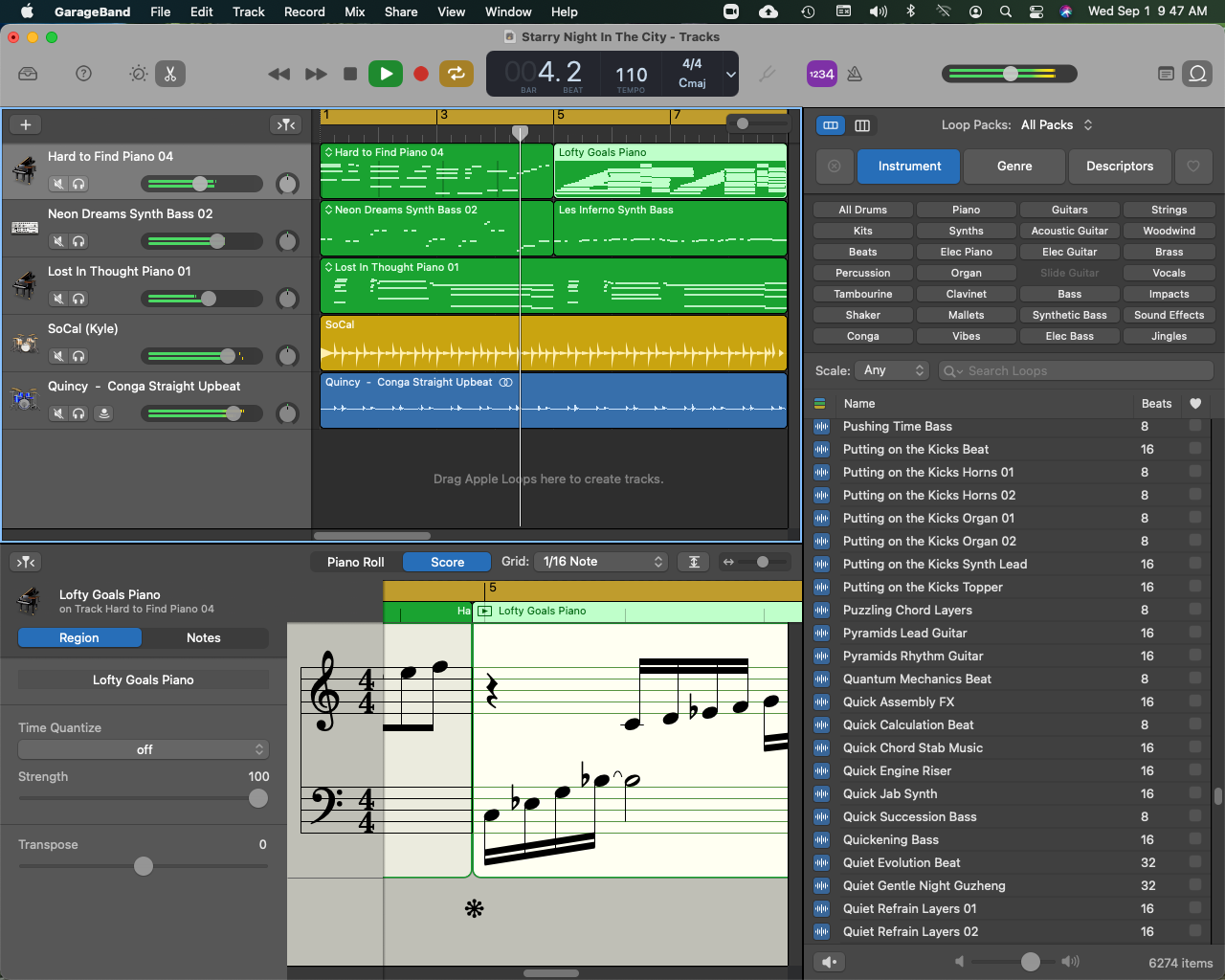Switch to the Notes inspector tab
The image size is (1225, 980).
[203, 637]
